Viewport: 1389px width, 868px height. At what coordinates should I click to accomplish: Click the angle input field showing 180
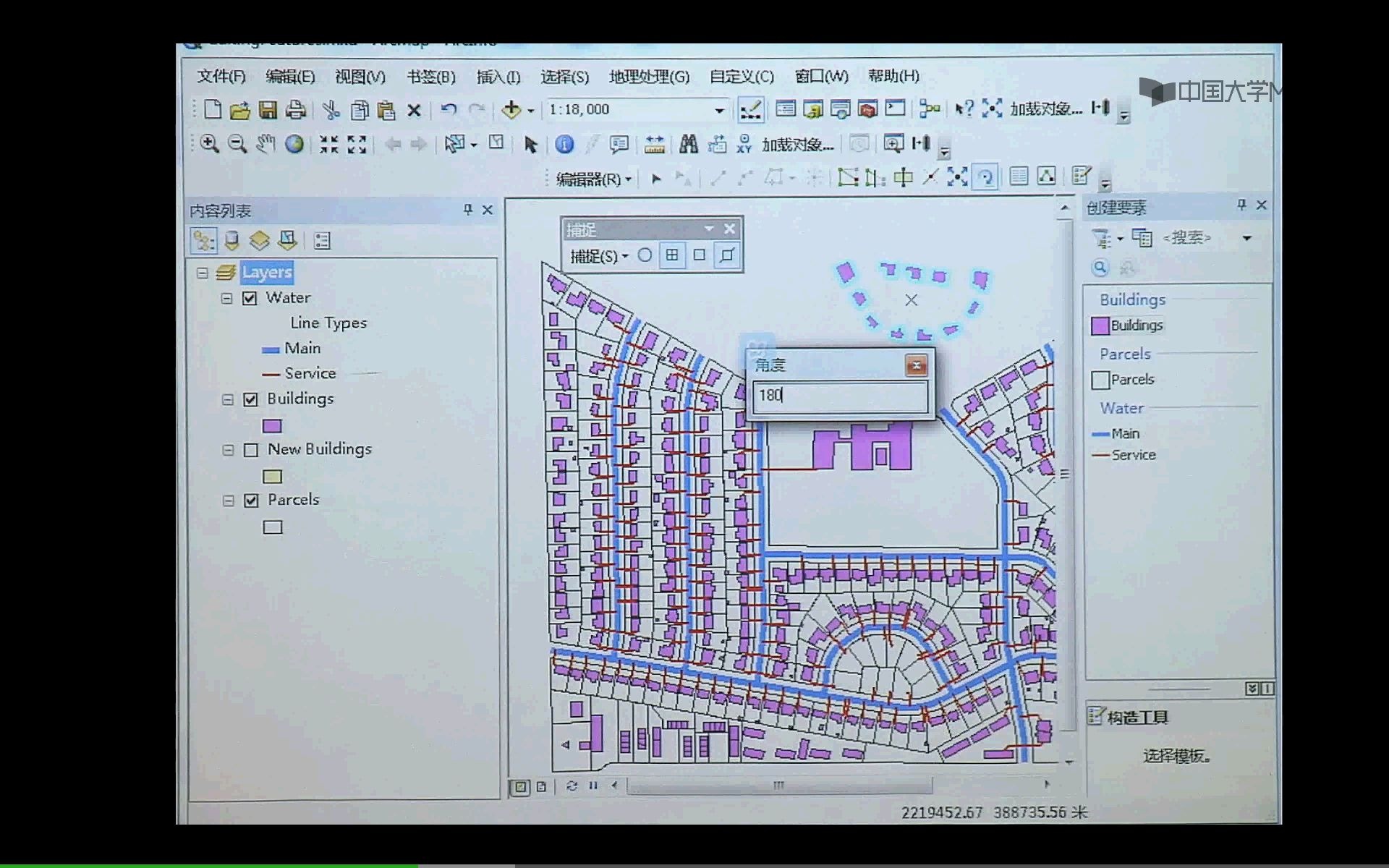[x=839, y=396]
